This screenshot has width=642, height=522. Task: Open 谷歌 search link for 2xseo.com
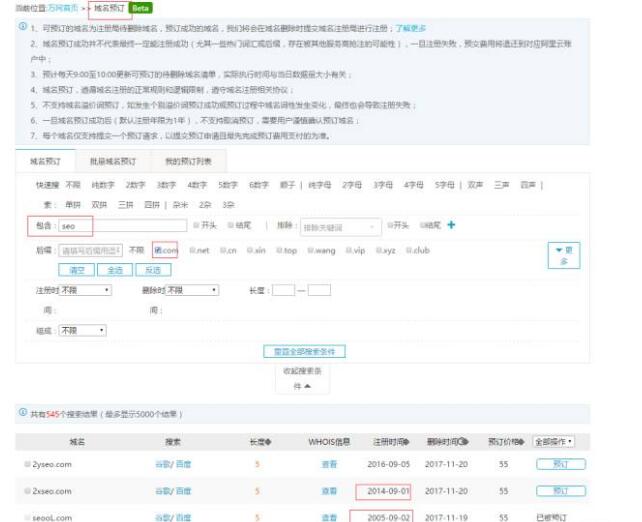click(163, 490)
